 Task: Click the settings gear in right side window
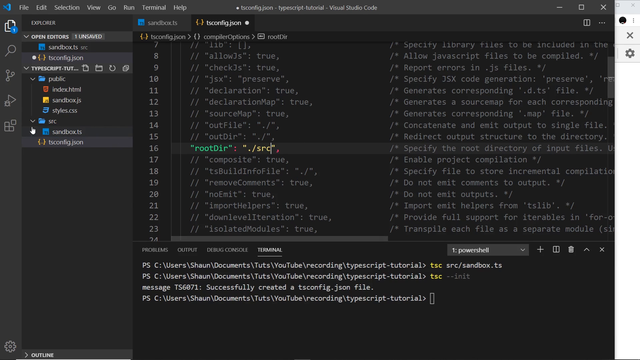click(630, 53)
